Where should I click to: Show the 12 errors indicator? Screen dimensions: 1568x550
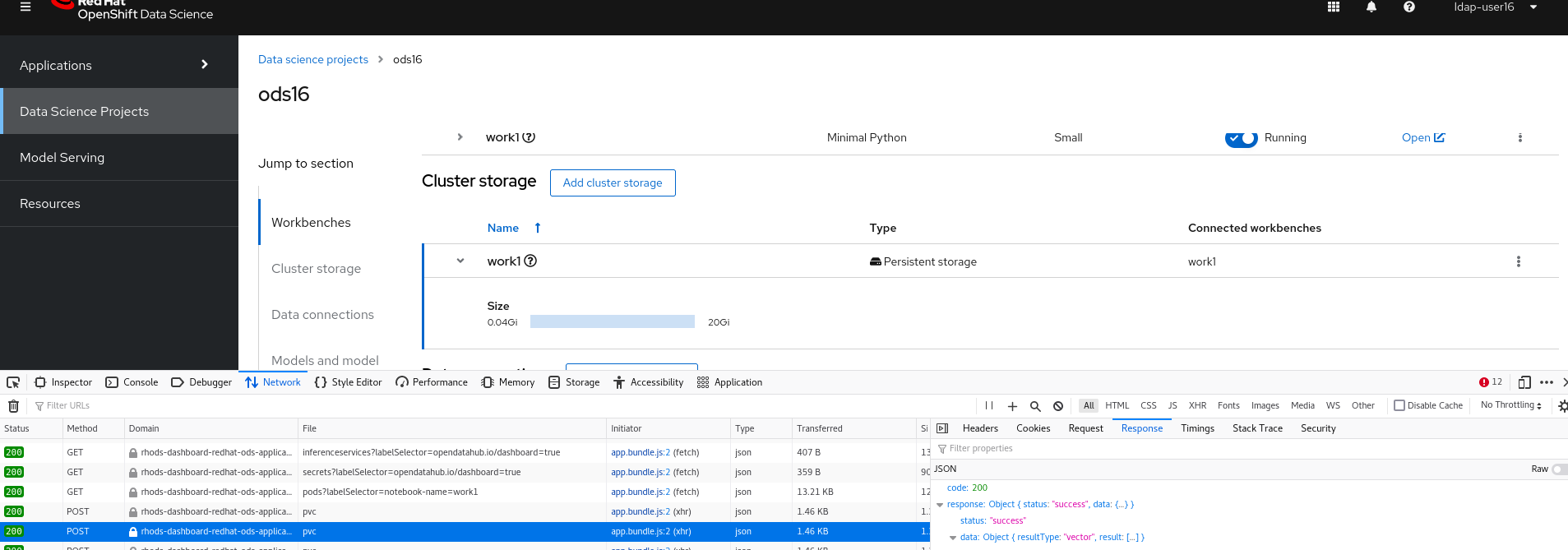click(1490, 382)
